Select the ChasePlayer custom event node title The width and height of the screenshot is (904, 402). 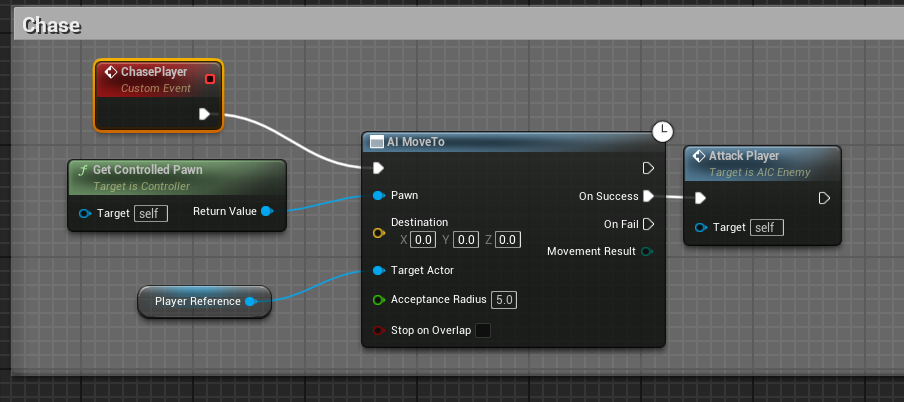point(154,72)
